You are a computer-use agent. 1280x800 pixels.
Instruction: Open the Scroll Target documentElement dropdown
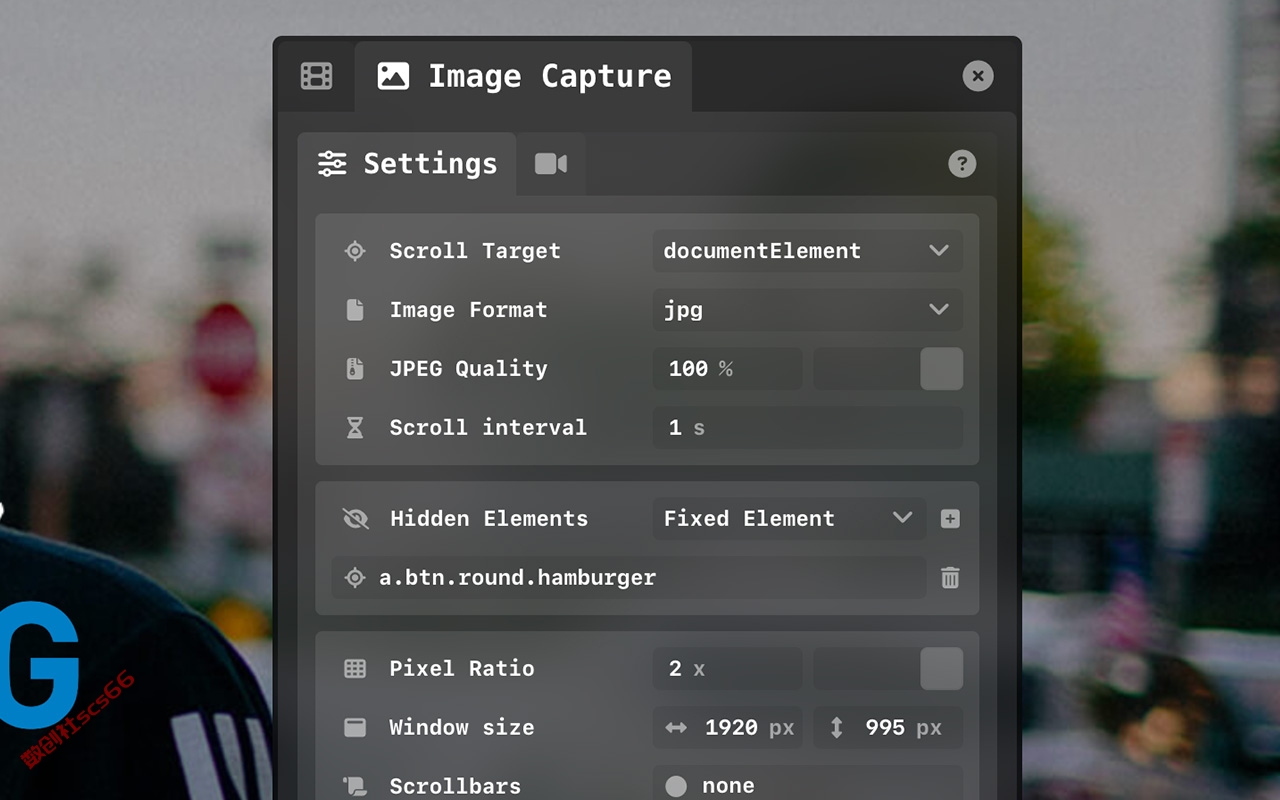tap(808, 251)
